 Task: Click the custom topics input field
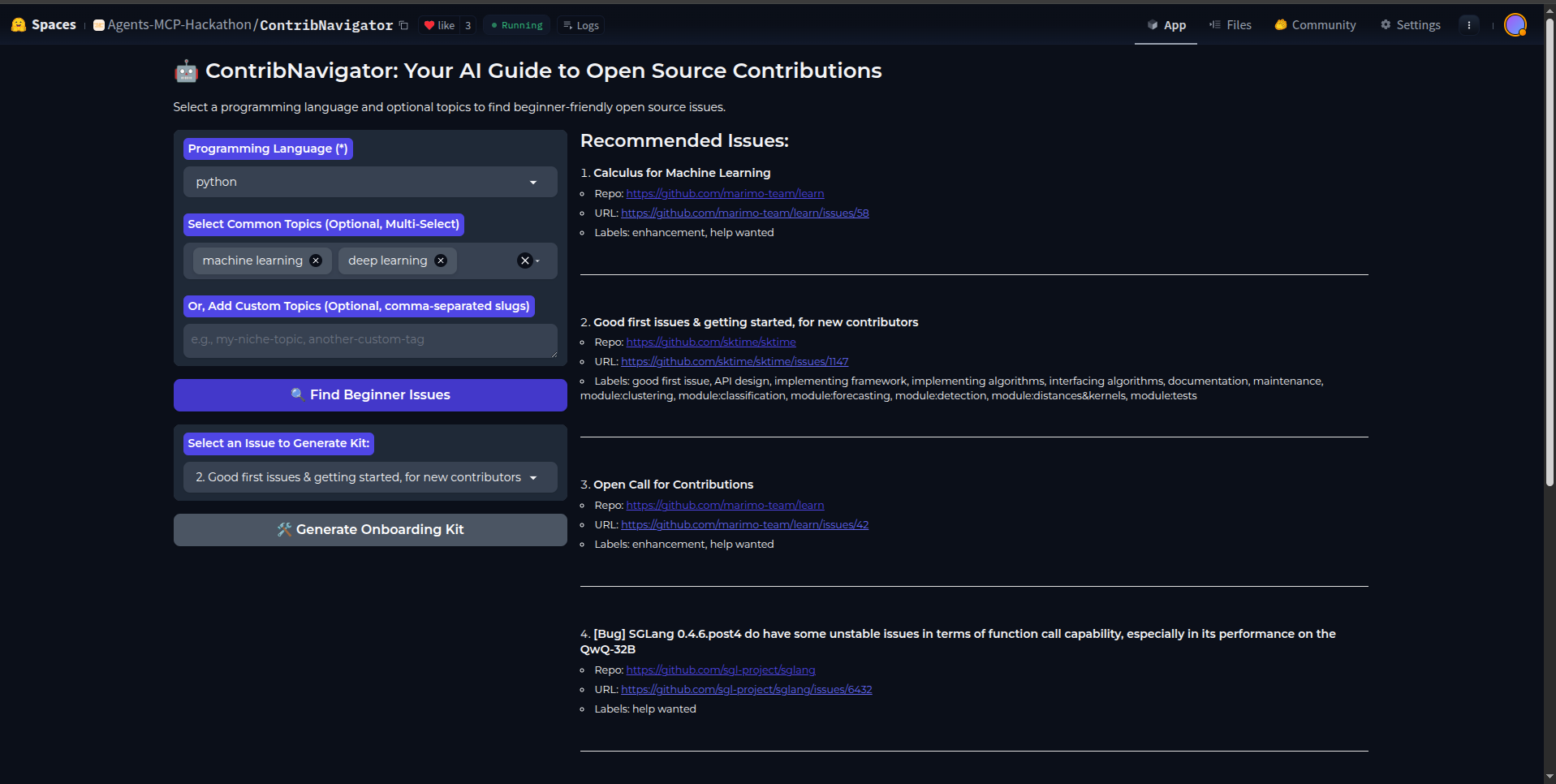pyautogui.click(x=370, y=340)
